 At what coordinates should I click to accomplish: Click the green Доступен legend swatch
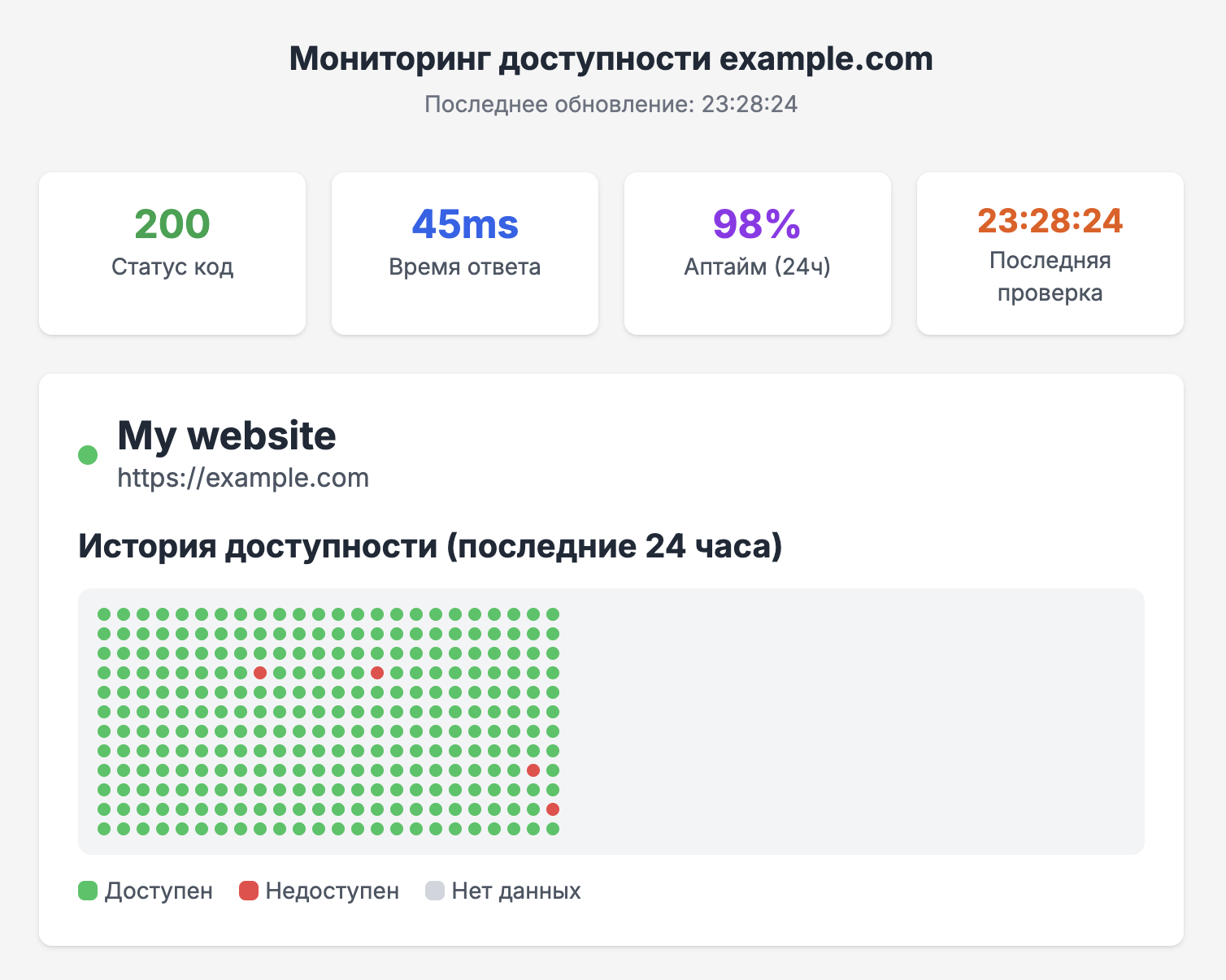(x=88, y=891)
